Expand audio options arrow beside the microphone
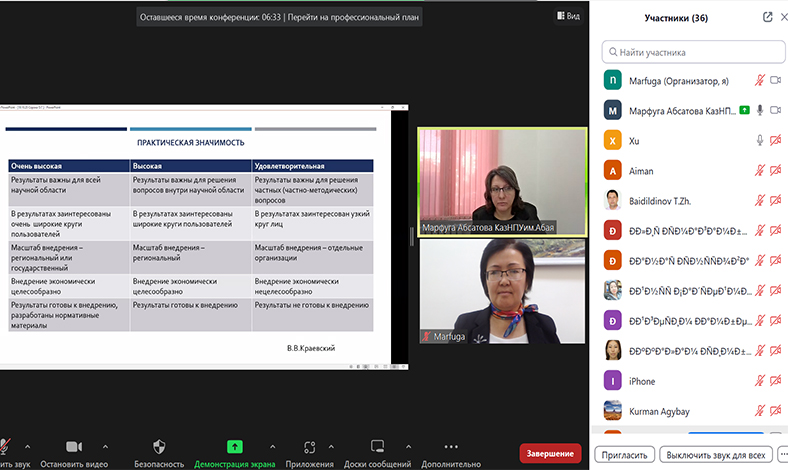Viewport: 788px width, 470px height. click(x=27, y=447)
